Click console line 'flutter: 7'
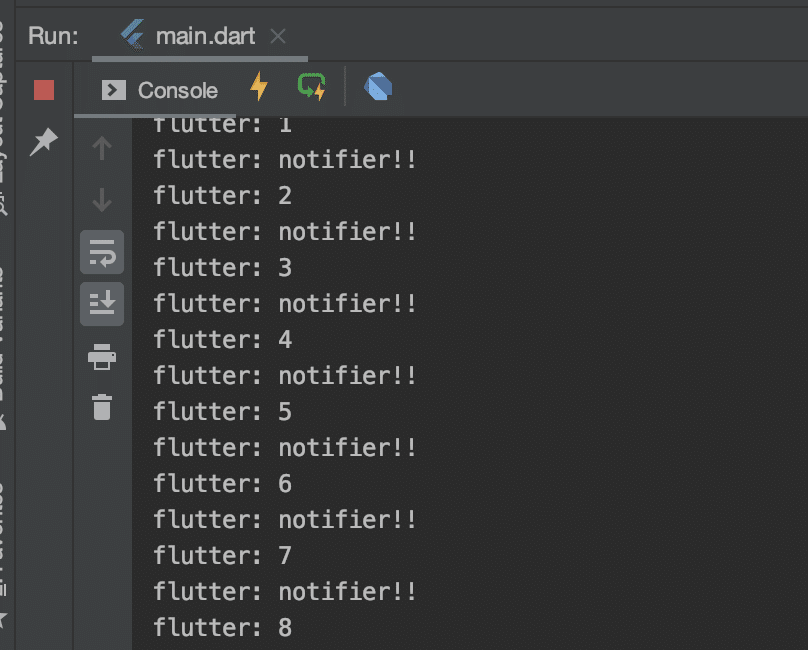Viewport: 808px width, 650px height. tap(223, 556)
